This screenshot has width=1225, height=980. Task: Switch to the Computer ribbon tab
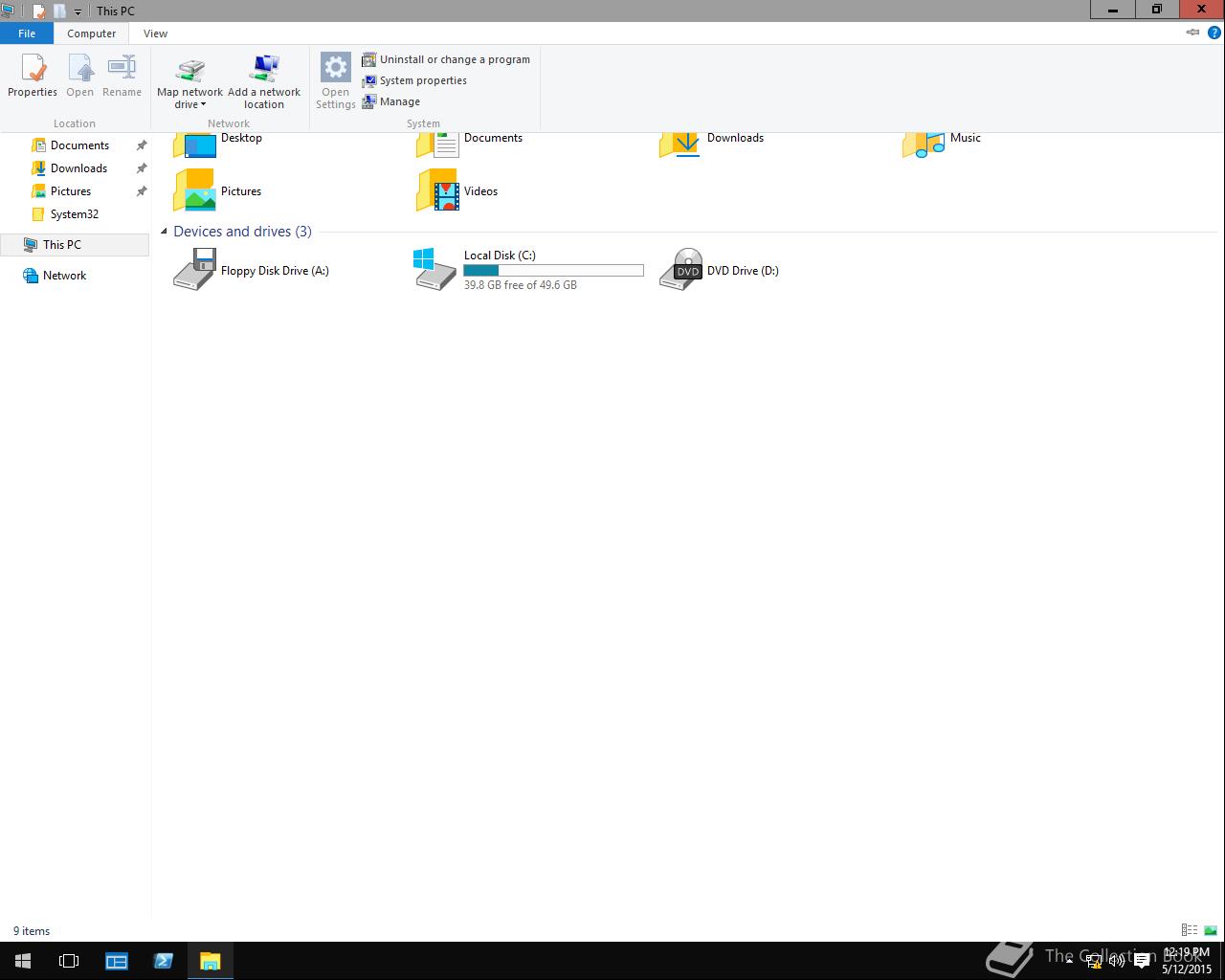[92, 33]
